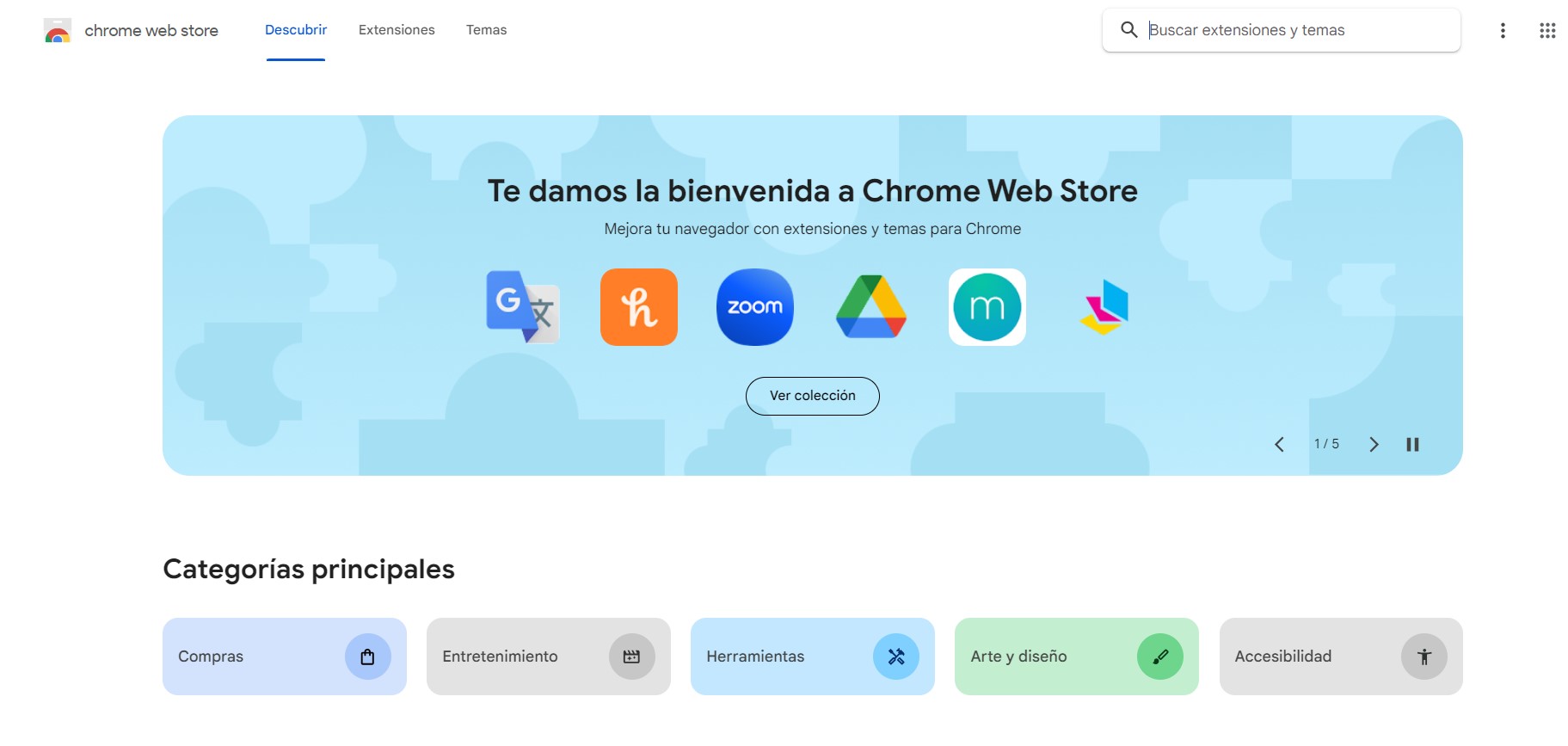Viewport: 1568px width, 746px height.
Task: Click the 'Te damos la bienvenida' banner heading
Action: [813, 191]
